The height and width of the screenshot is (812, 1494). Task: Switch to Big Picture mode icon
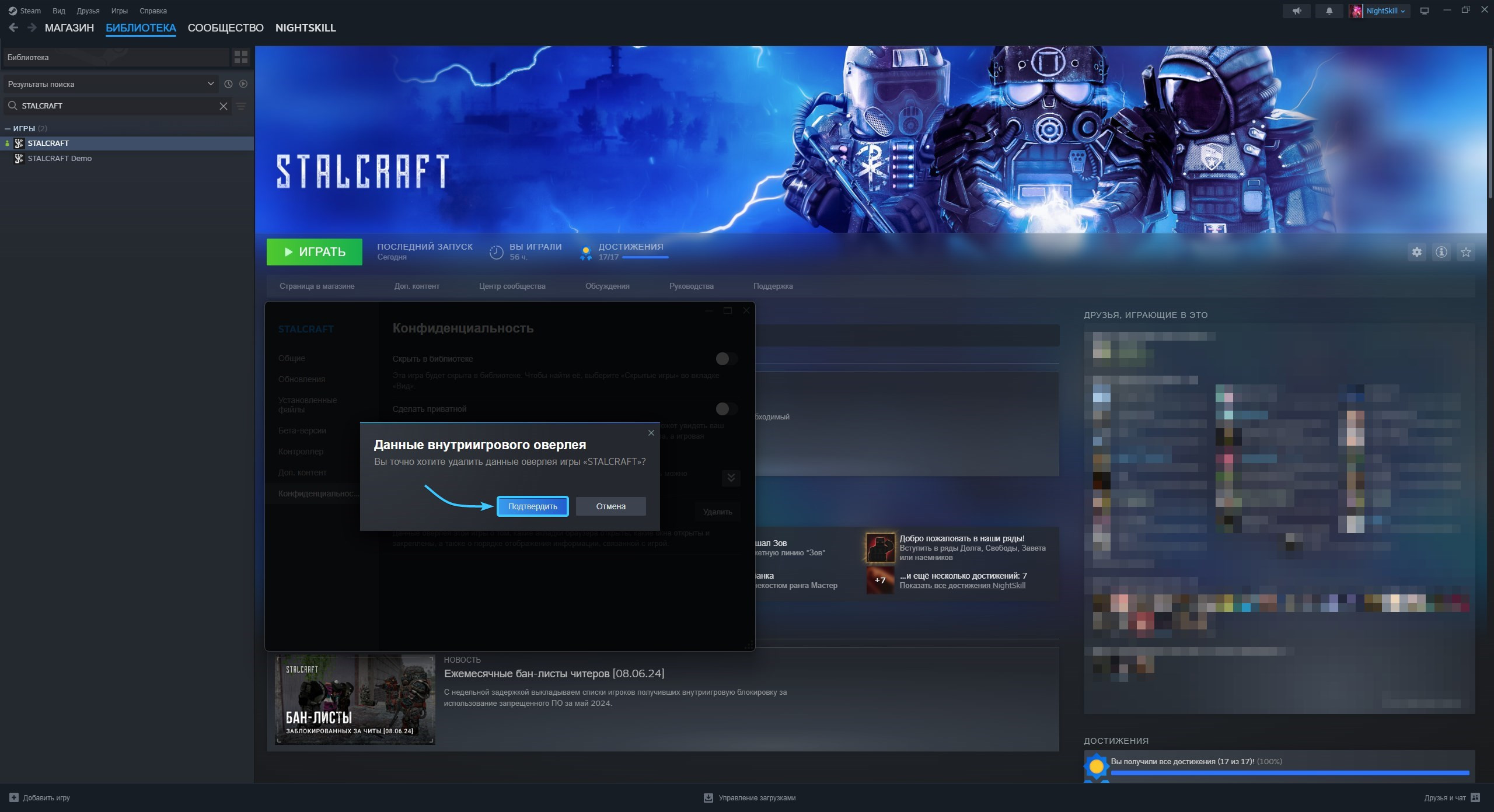click(x=1425, y=11)
